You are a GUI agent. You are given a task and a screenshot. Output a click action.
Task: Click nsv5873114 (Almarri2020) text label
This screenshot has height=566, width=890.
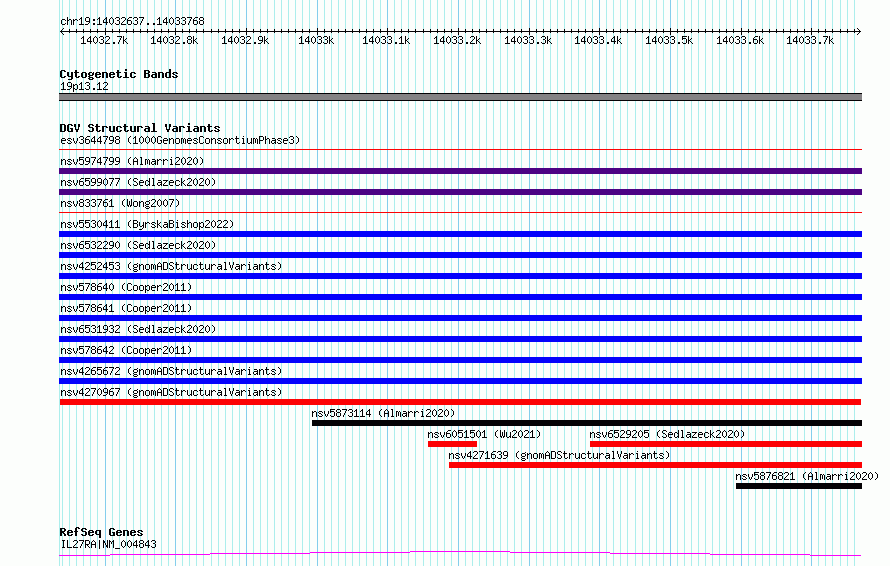click(x=383, y=413)
